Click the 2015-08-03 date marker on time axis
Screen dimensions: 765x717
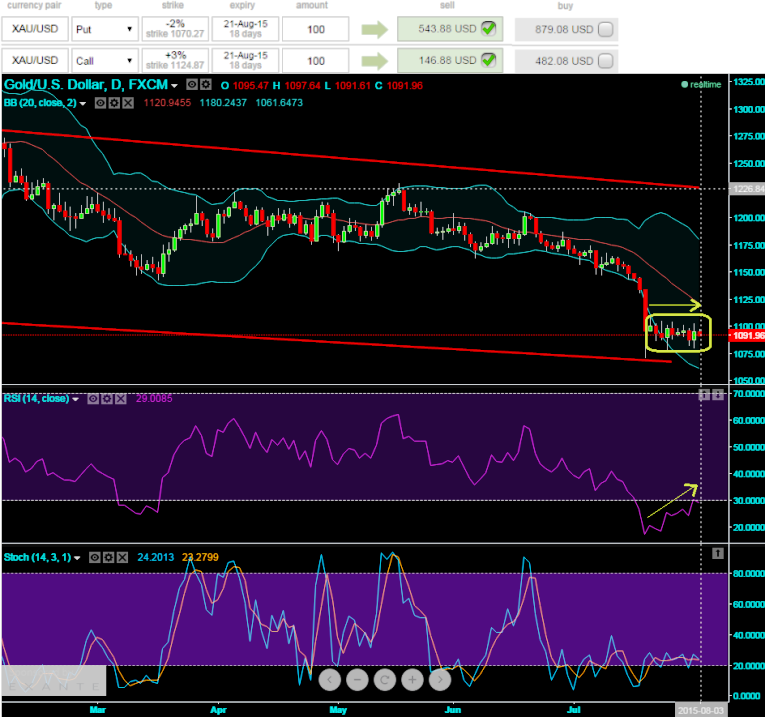click(699, 708)
